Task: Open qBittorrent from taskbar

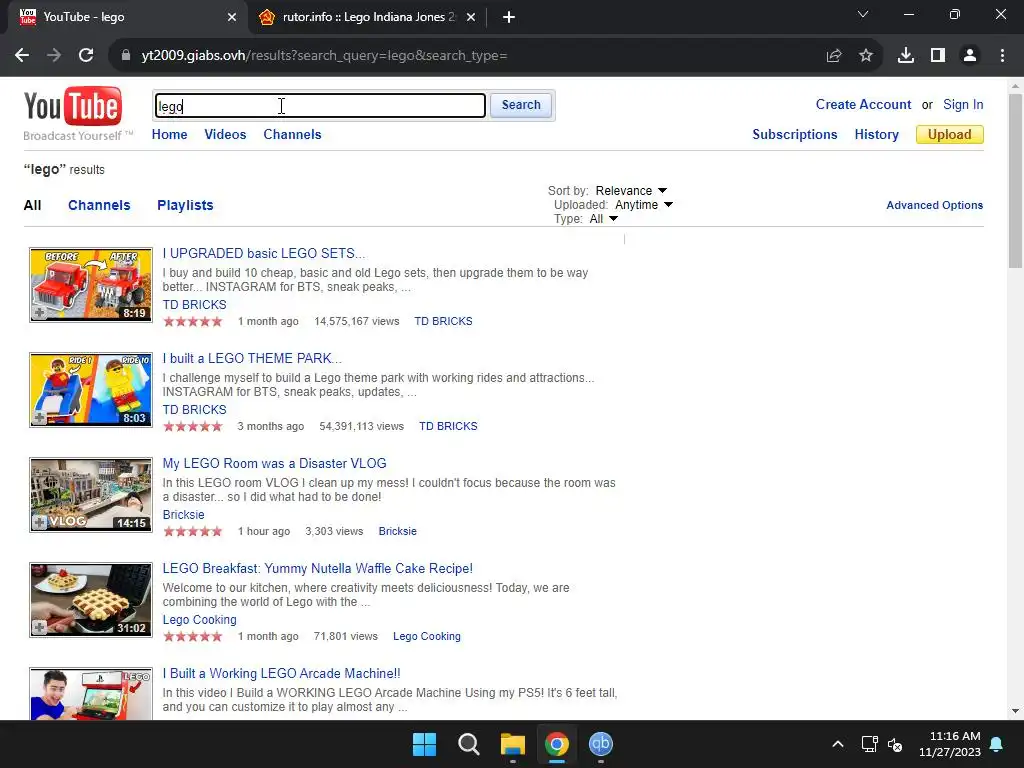Action: click(601, 744)
